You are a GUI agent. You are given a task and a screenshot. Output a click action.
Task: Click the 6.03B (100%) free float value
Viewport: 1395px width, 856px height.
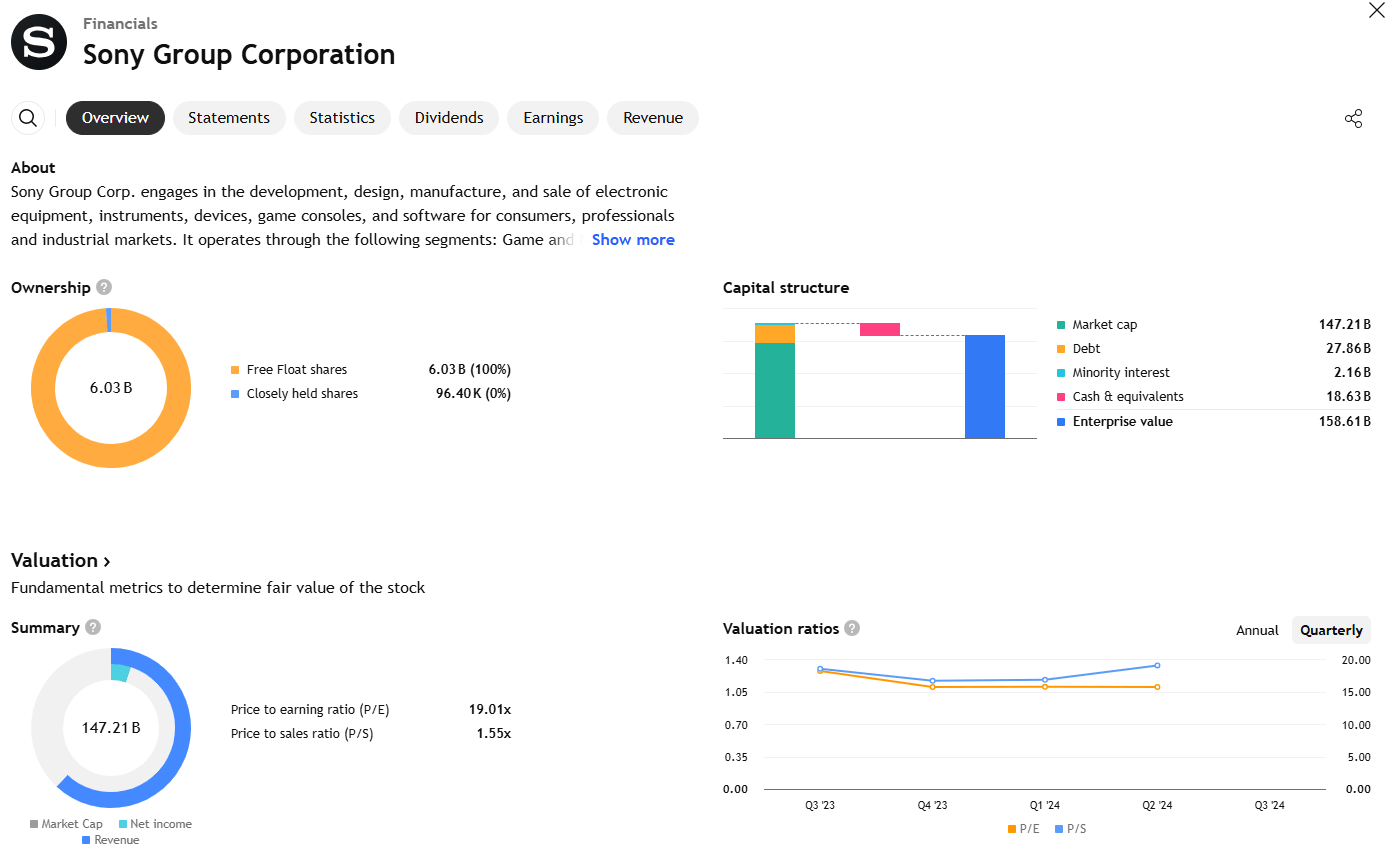pyautogui.click(x=470, y=370)
